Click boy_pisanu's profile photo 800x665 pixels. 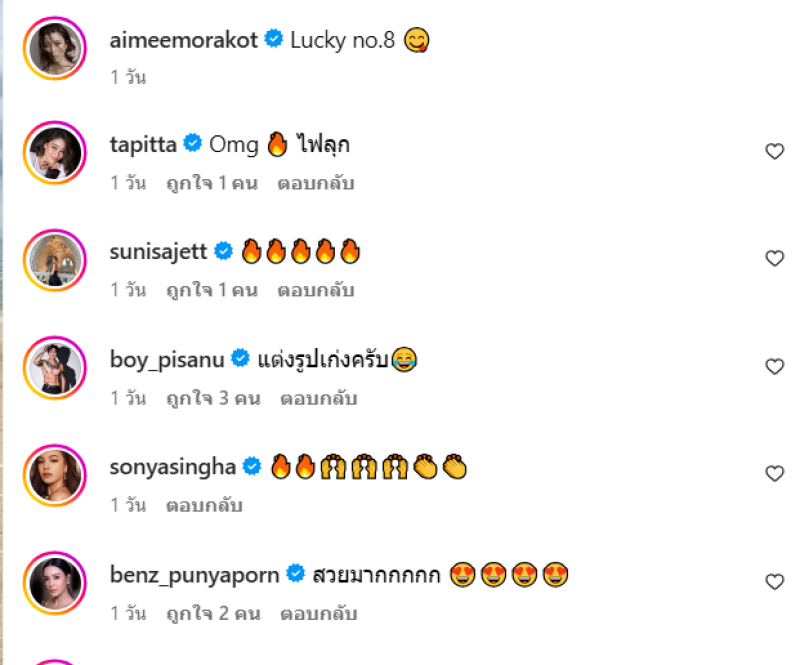click(54, 368)
